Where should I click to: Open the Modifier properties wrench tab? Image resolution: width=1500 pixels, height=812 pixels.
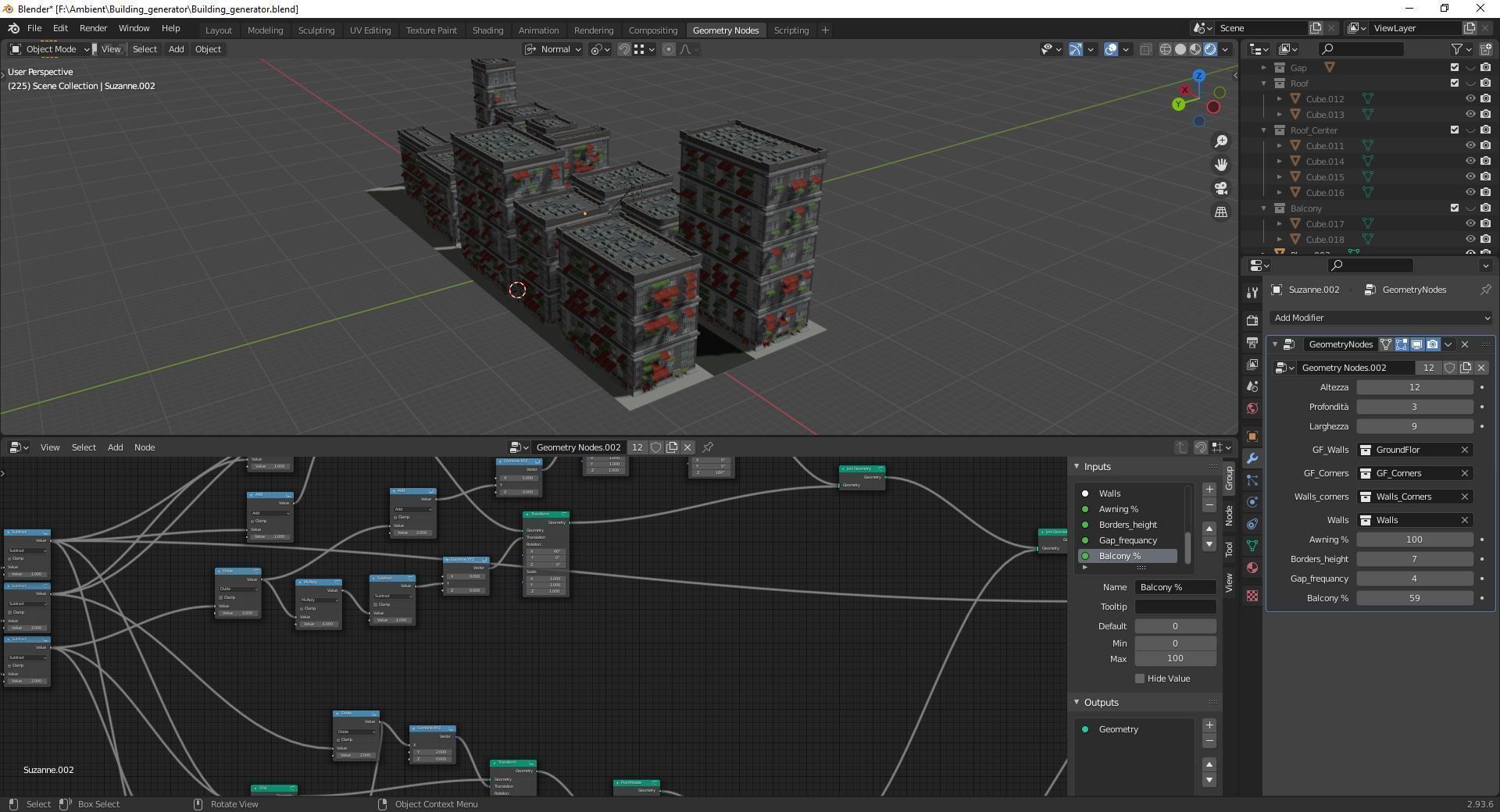tap(1252, 458)
